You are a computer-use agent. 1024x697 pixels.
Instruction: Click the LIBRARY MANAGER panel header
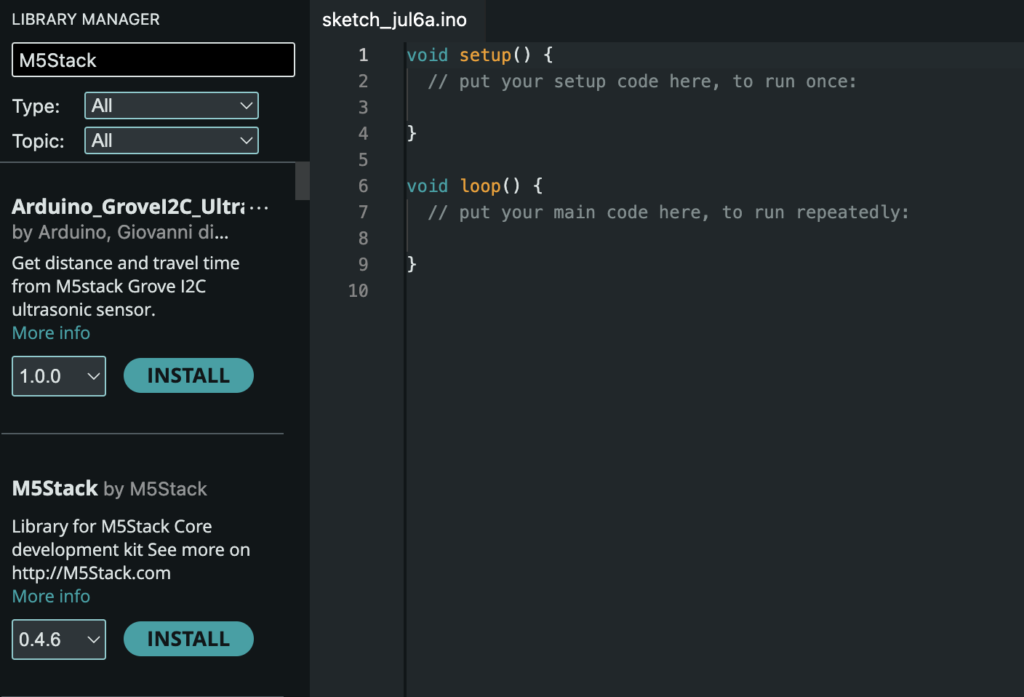click(86, 20)
